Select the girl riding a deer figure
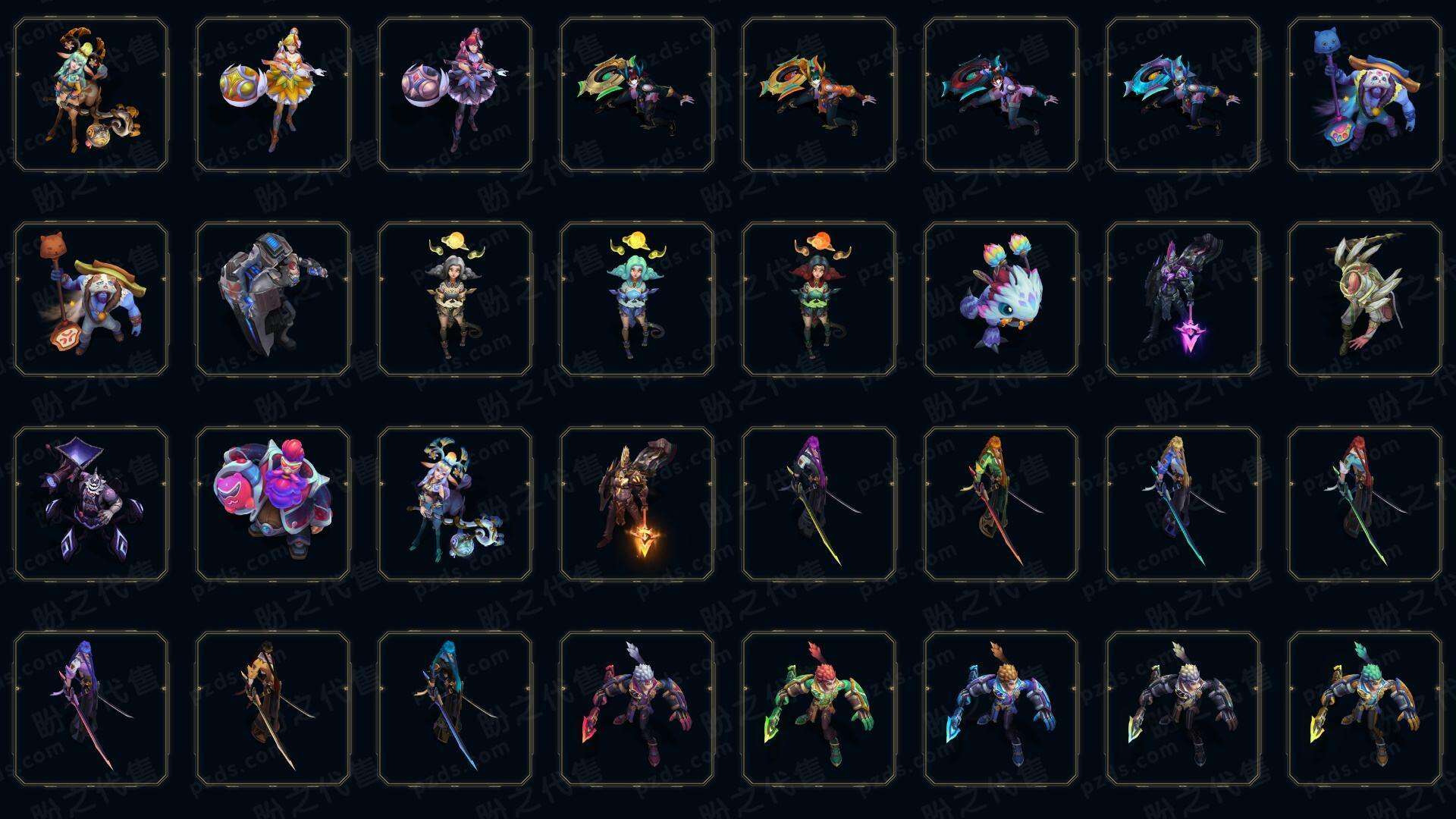1456x819 pixels. click(x=91, y=95)
